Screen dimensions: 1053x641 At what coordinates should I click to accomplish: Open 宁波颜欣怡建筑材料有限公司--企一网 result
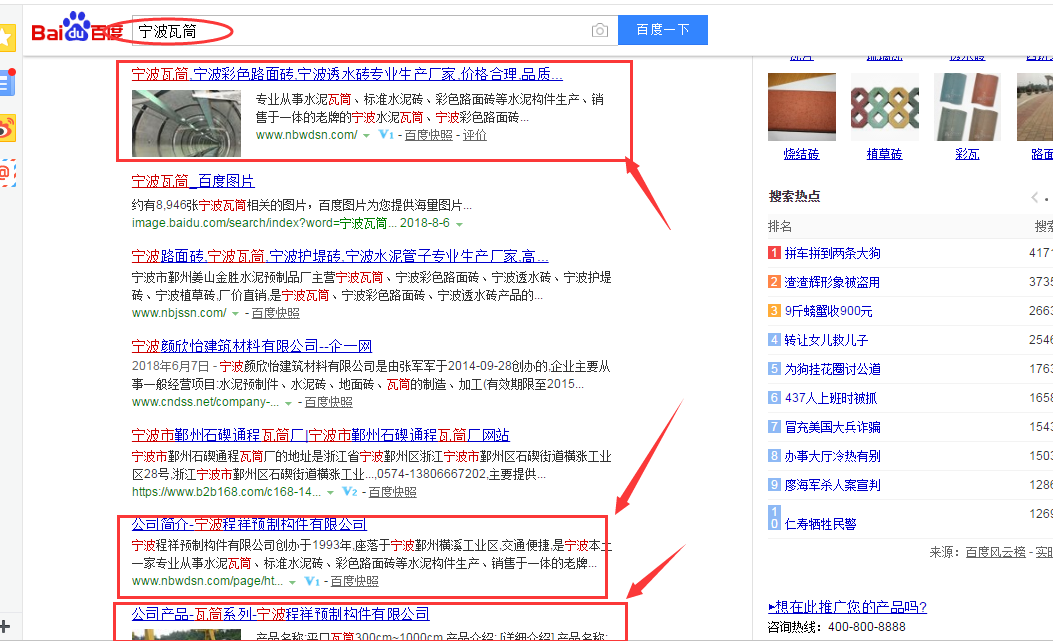pos(252,345)
